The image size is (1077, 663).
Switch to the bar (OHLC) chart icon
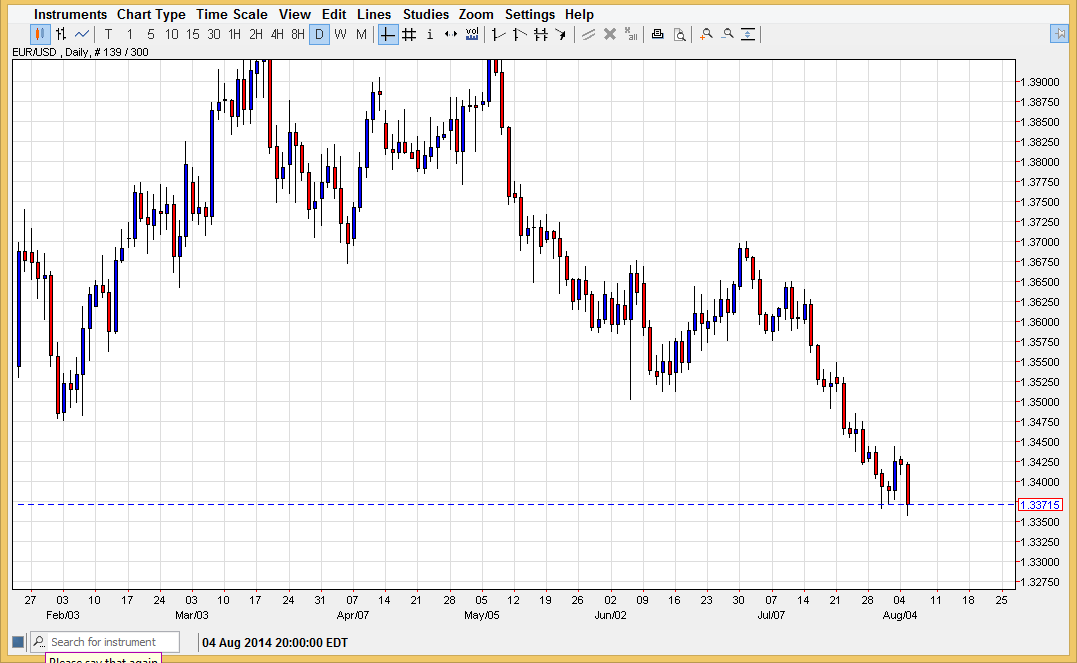coord(61,34)
